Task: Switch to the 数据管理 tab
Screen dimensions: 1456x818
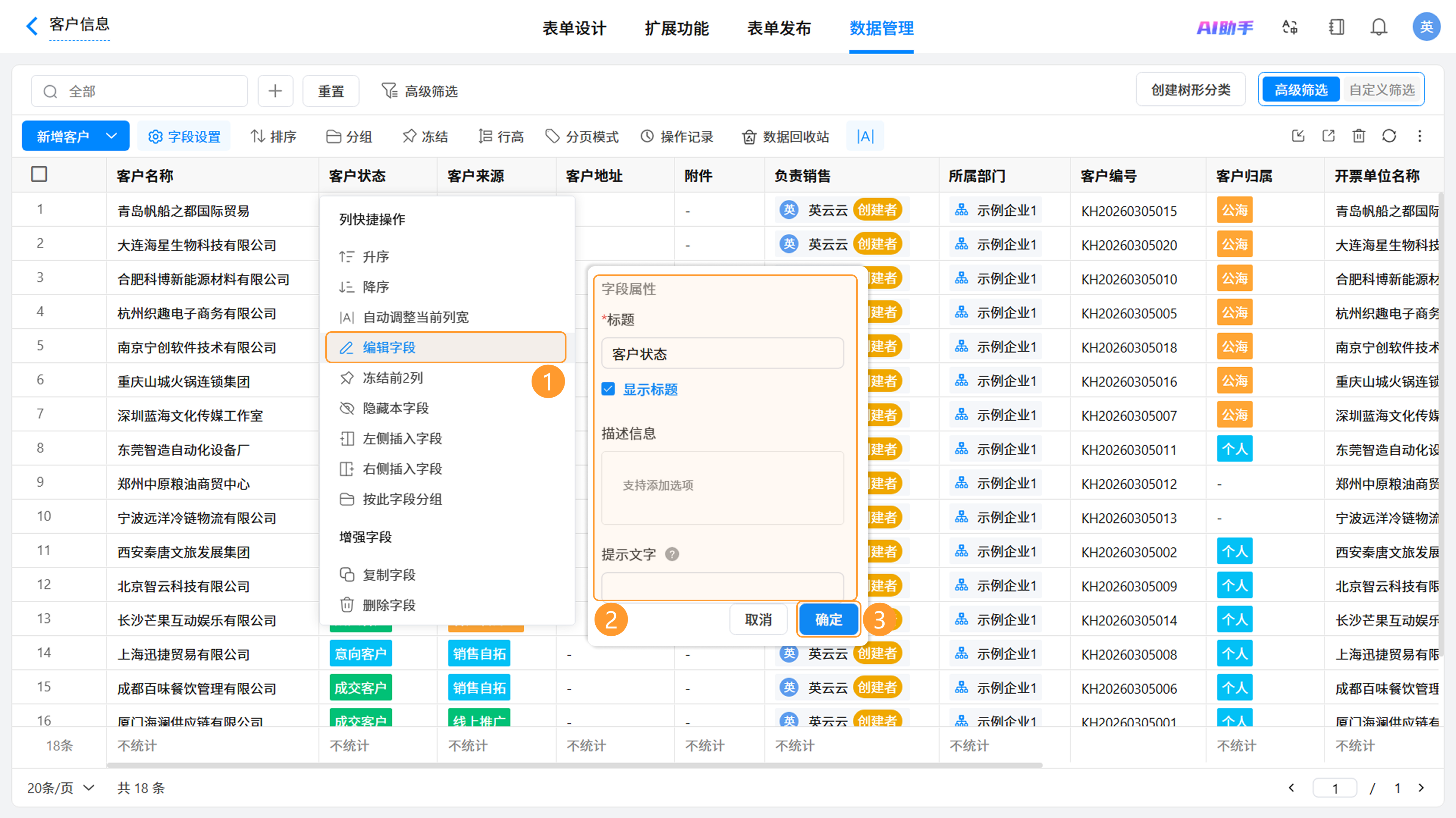Action: tap(881, 28)
